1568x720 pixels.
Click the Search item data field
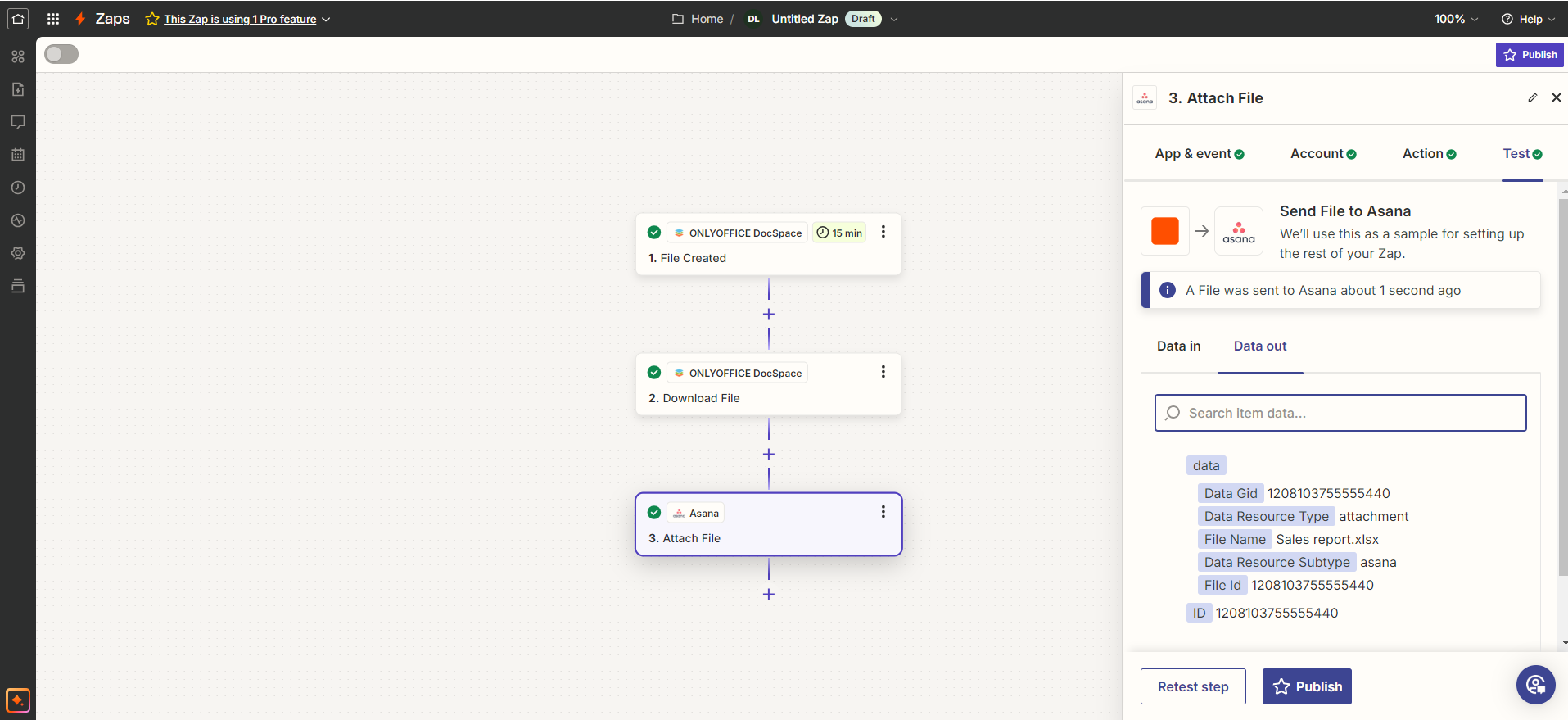(1340, 413)
